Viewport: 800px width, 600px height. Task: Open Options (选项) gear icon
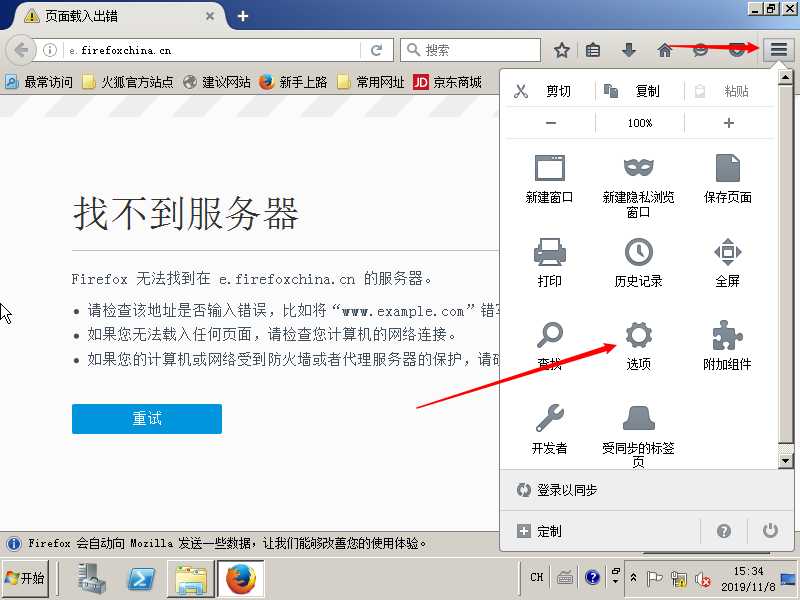pyautogui.click(x=639, y=335)
